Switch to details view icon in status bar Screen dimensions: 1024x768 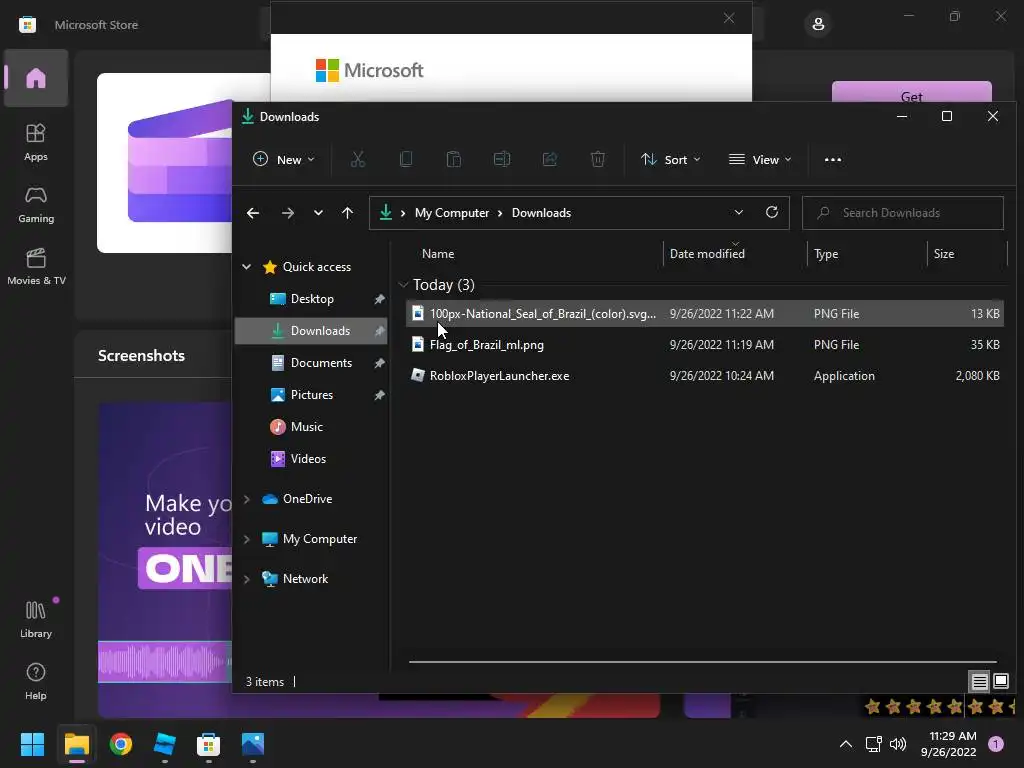979,681
